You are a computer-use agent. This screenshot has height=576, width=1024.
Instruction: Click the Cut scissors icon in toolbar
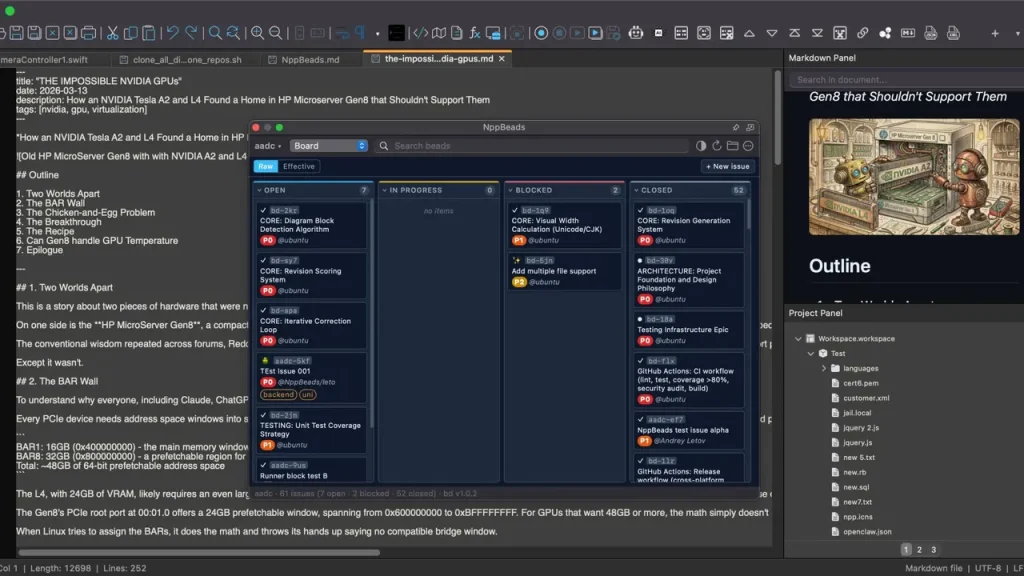click(x=113, y=33)
